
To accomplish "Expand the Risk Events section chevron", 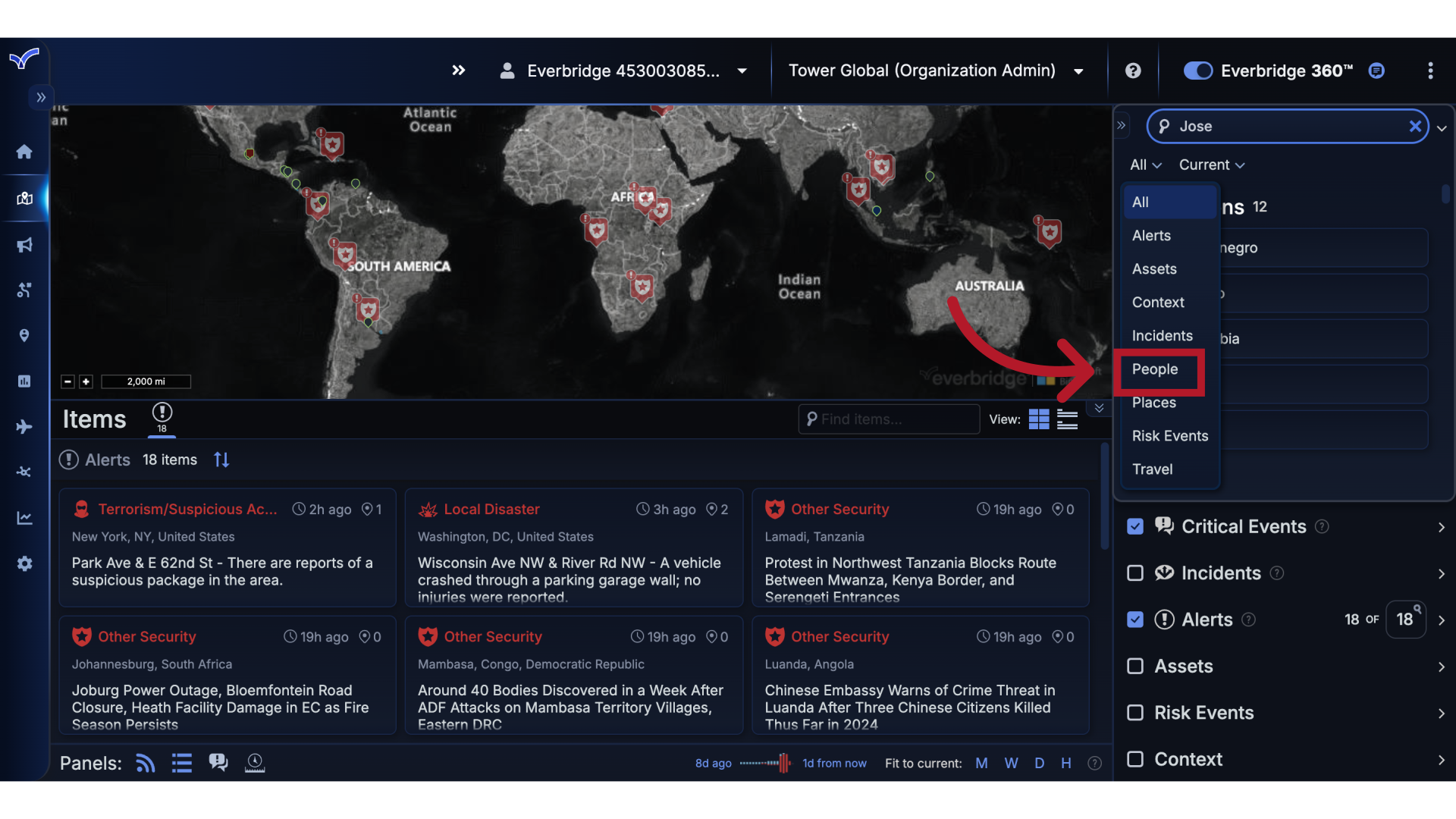I will (x=1441, y=714).
